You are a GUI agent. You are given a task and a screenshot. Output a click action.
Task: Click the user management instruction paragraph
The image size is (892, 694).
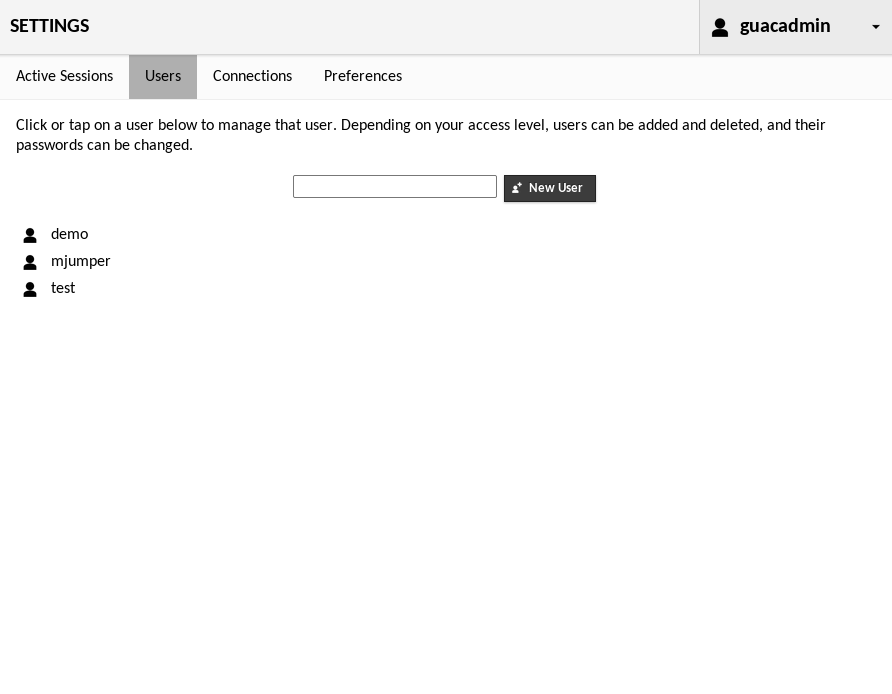pyautogui.click(x=420, y=135)
